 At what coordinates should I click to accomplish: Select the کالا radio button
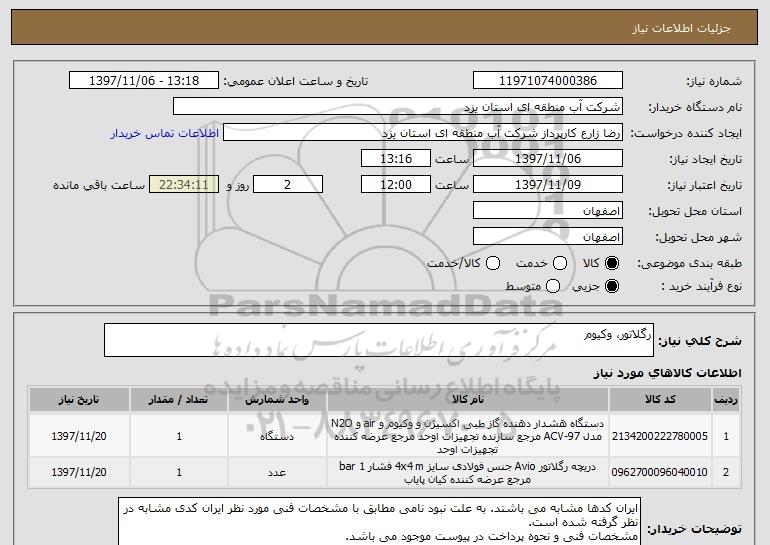tap(612, 263)
